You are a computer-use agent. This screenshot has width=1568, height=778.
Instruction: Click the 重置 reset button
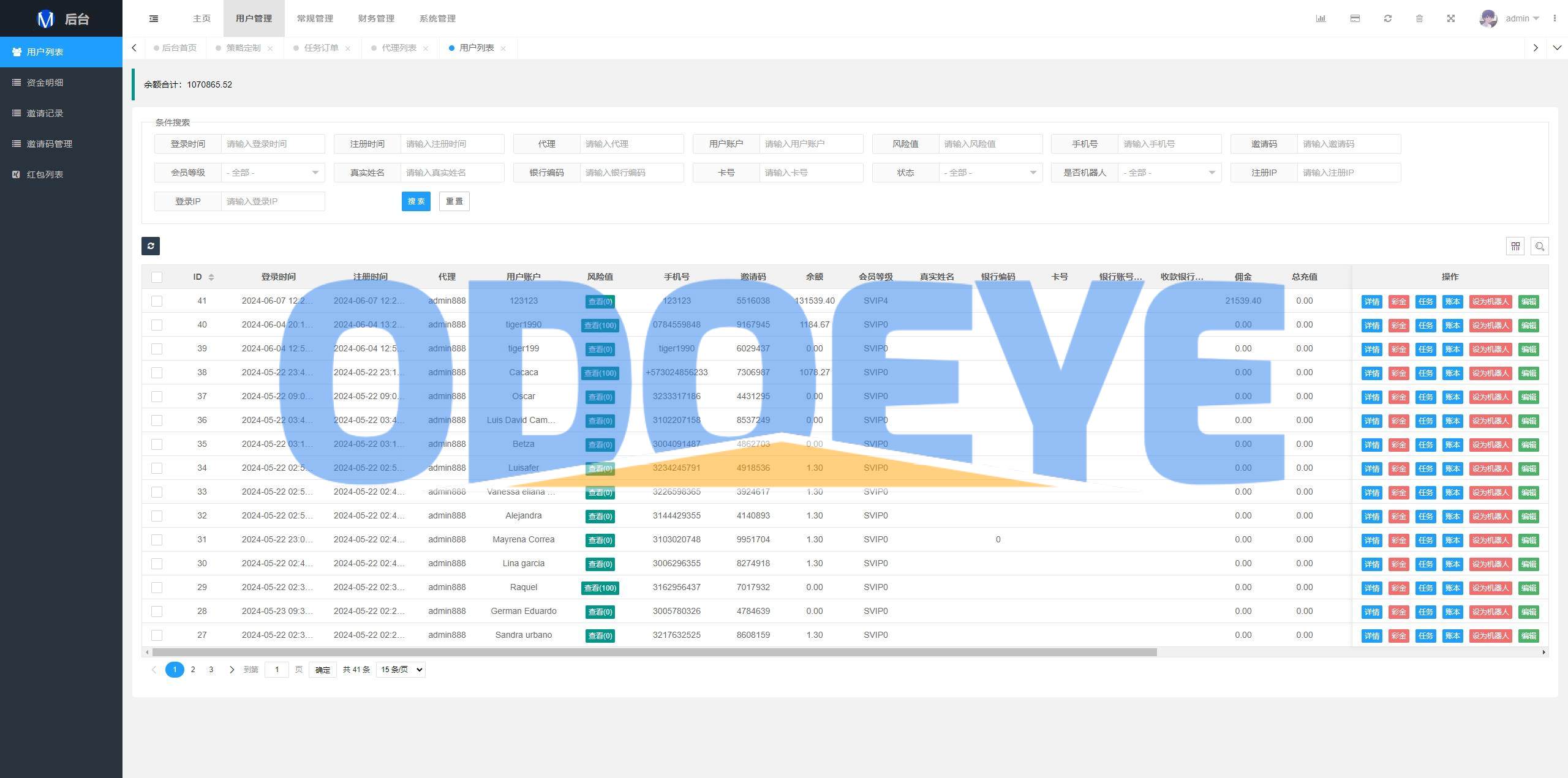click(x=454, y=201)
